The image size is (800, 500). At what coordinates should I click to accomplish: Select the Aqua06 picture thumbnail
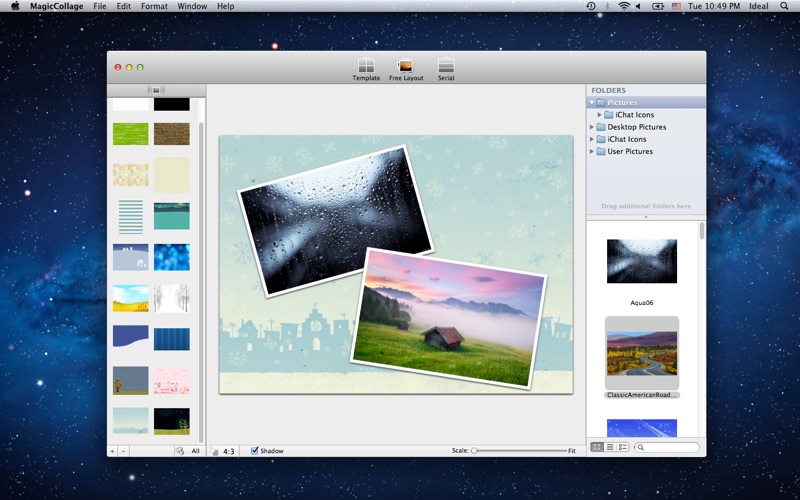tap(642, 261)
